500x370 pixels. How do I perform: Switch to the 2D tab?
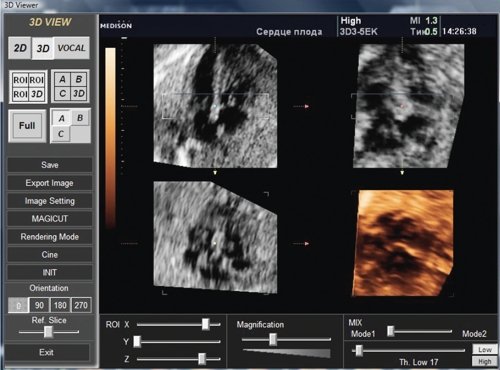pos(20,48)
